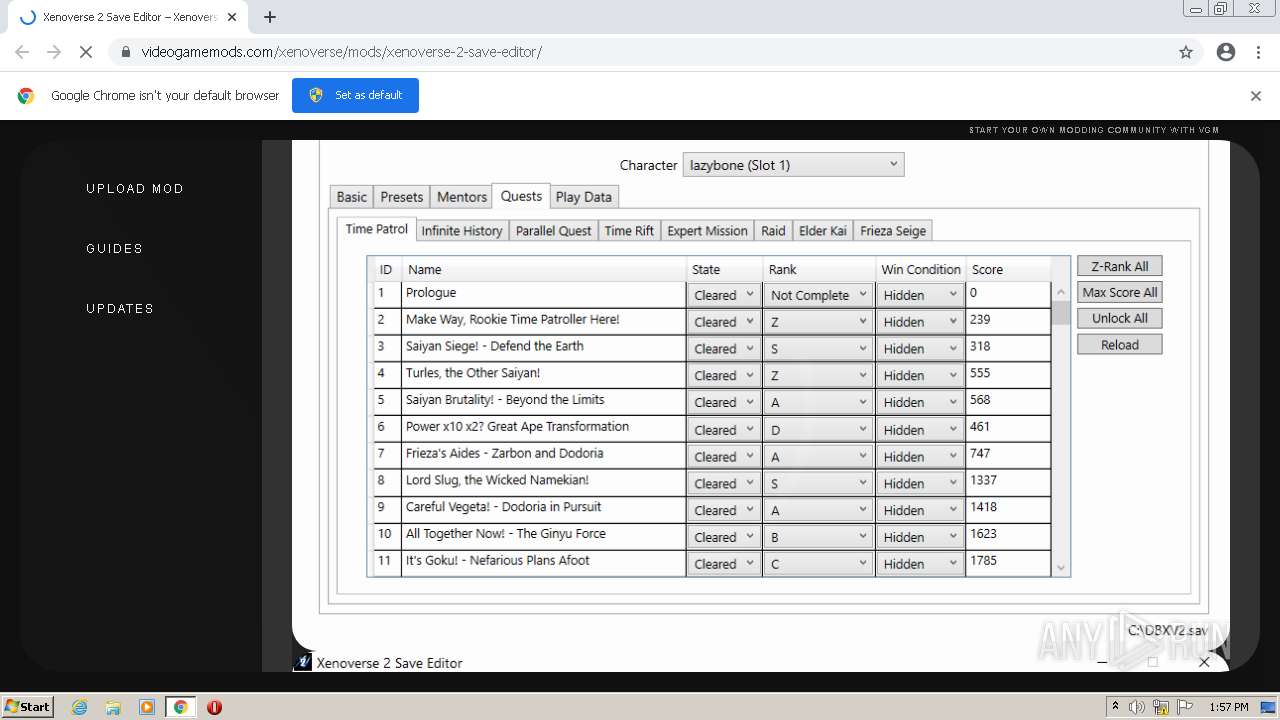Image resolution: width=1280 pixels, height=720 pixels.
Task: Select quest name Frieza's Aides - Zarbon and Dodoria
Action: [504, 453]
